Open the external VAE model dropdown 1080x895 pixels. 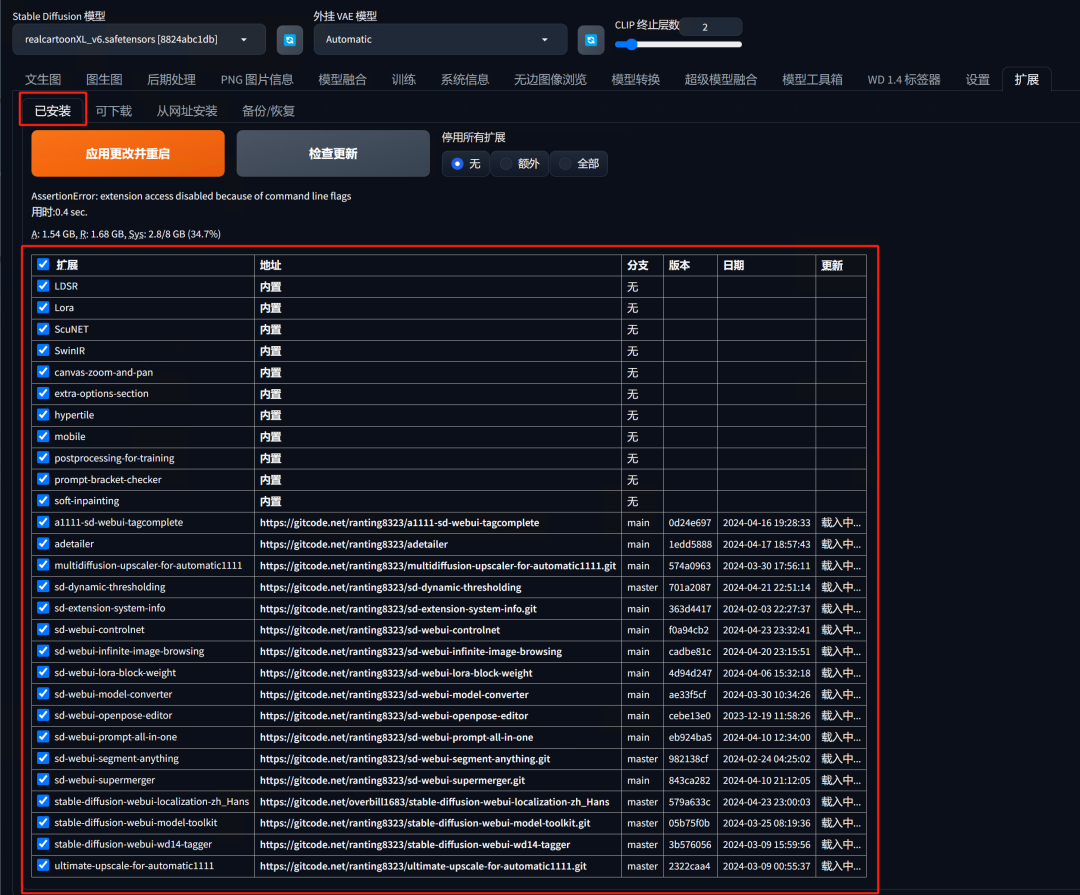click(x=440, y=39)
